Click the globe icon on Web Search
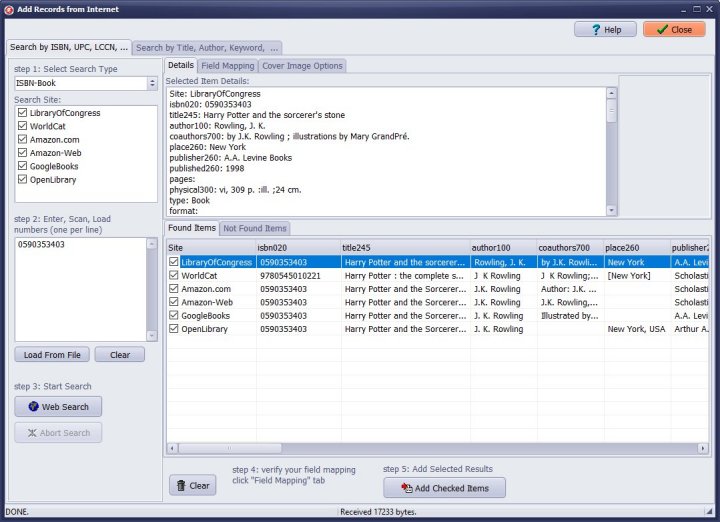 click(33, 406)
